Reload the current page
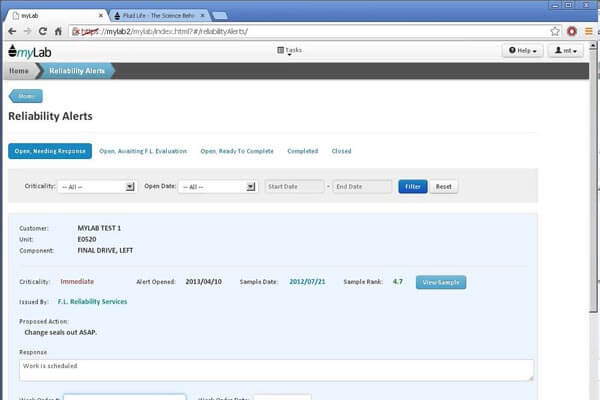600x400 pixels. [43, 31]
